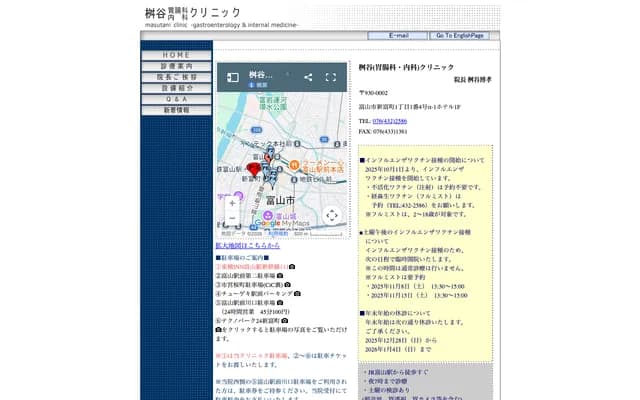Screen dimensions: 640x400
Task: View the map in fullscreen
Action: point(331,77)
